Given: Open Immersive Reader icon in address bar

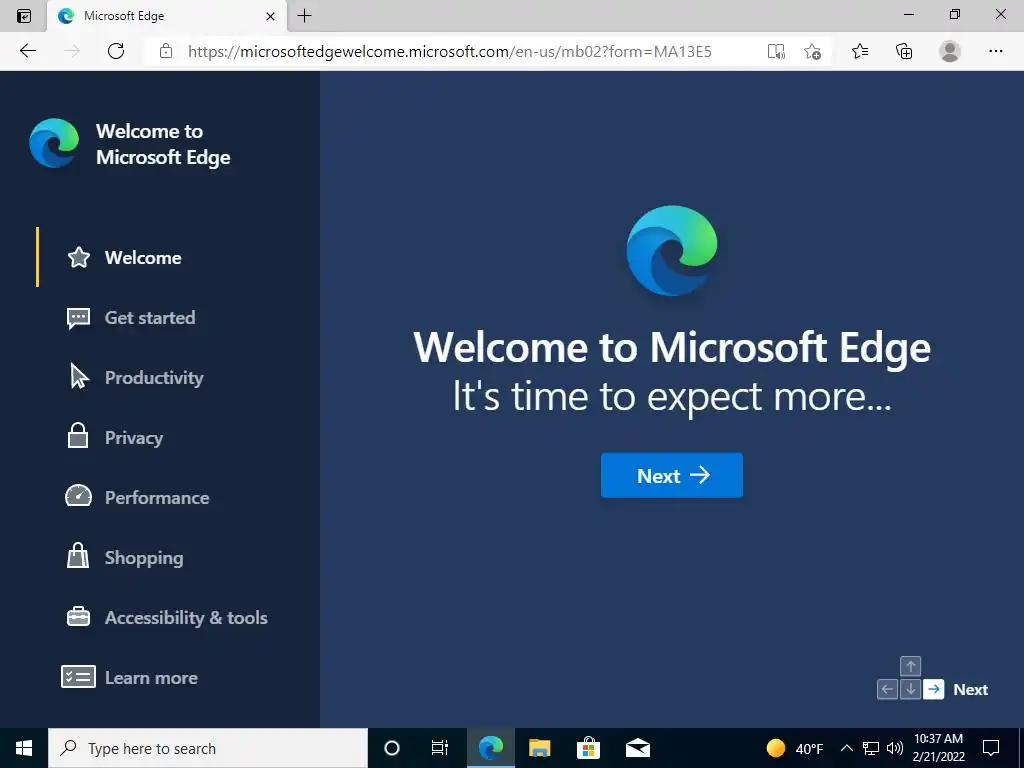Looking at the screenshot, I should [776, 52].
